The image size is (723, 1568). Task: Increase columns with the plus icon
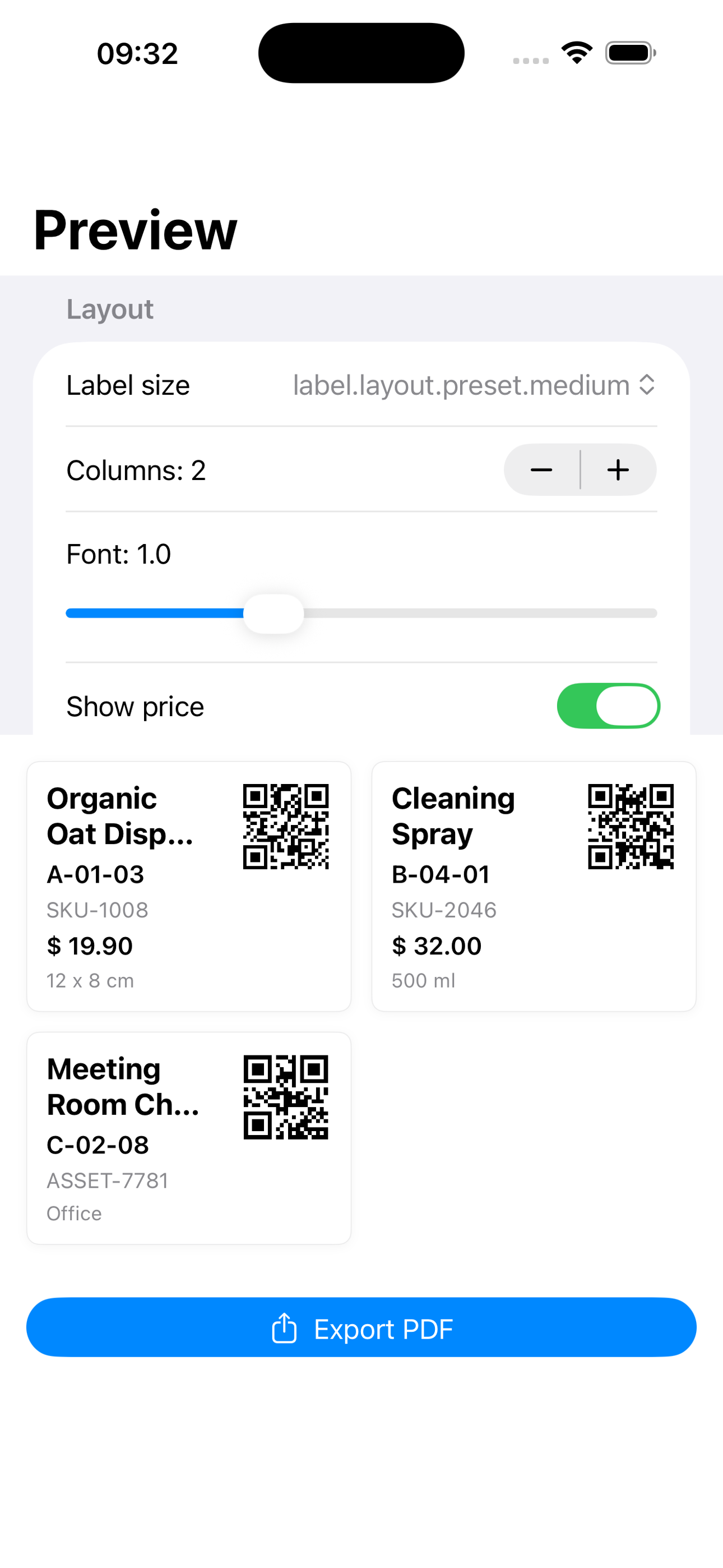coord(618,470)
